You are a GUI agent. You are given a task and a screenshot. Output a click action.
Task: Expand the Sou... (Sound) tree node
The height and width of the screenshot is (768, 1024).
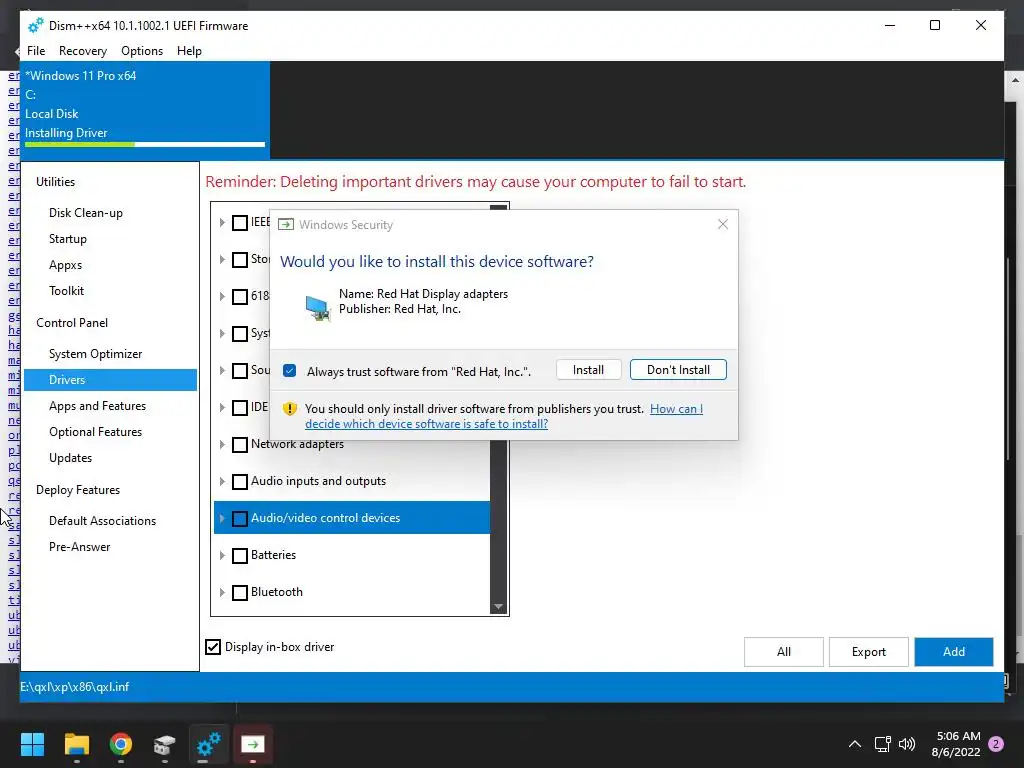[222, 370]
